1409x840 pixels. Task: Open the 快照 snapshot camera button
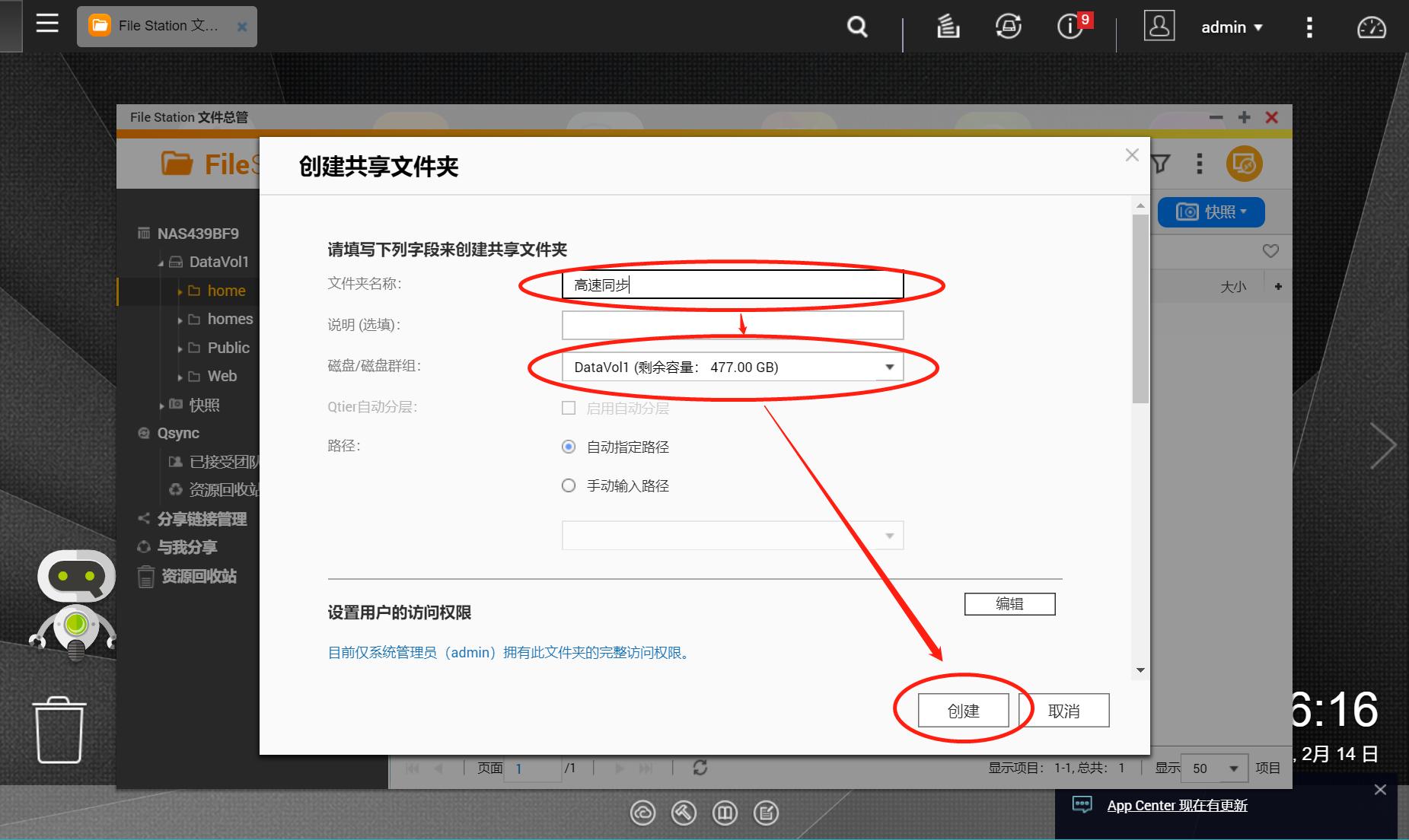pyautogui.click(x=1210, y=212)
